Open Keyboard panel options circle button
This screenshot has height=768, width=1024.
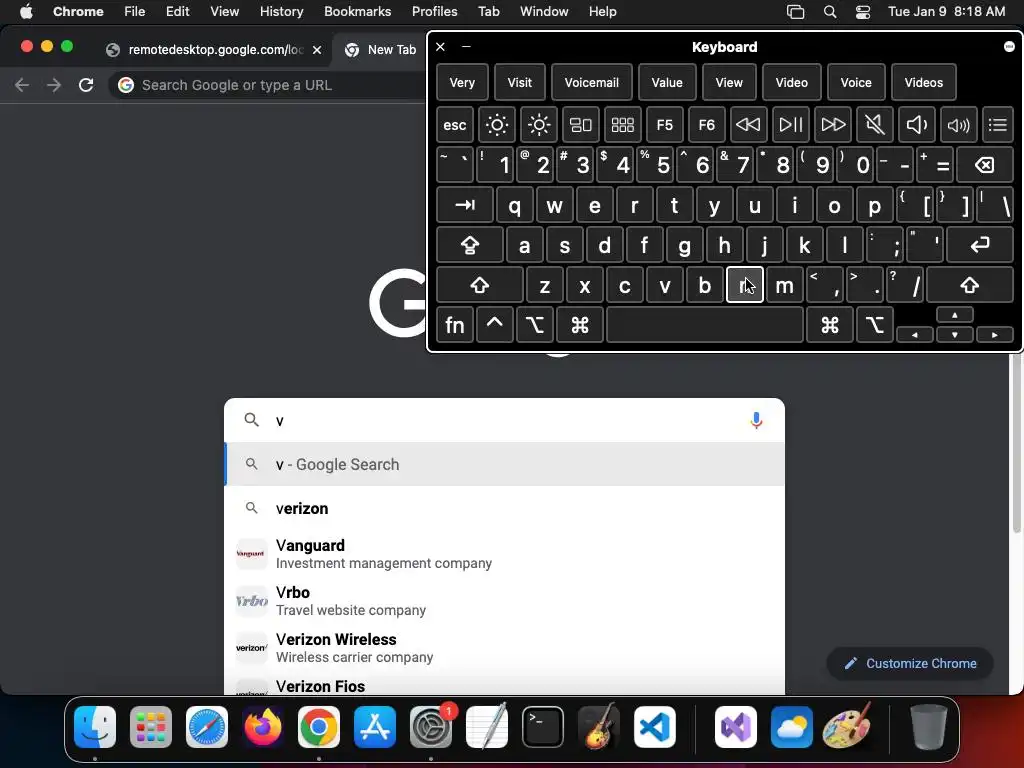pyautogui.click(x=1009, y=46)
